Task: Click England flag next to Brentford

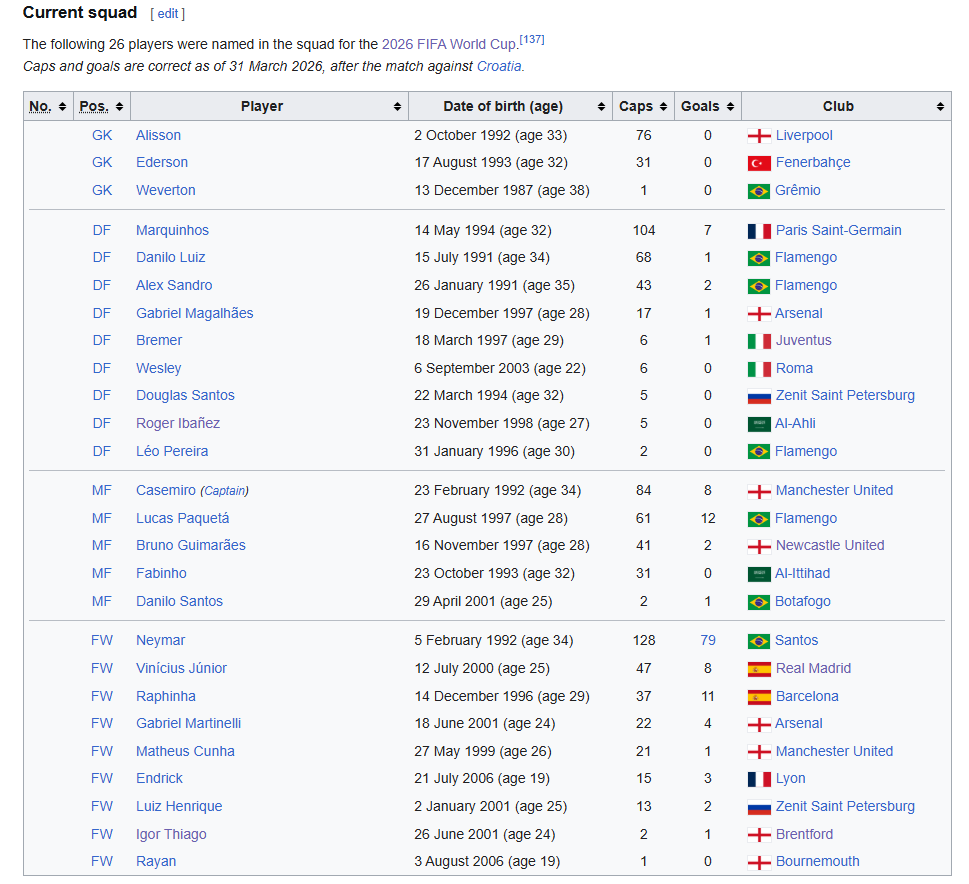Action: [x=759, y=835]
